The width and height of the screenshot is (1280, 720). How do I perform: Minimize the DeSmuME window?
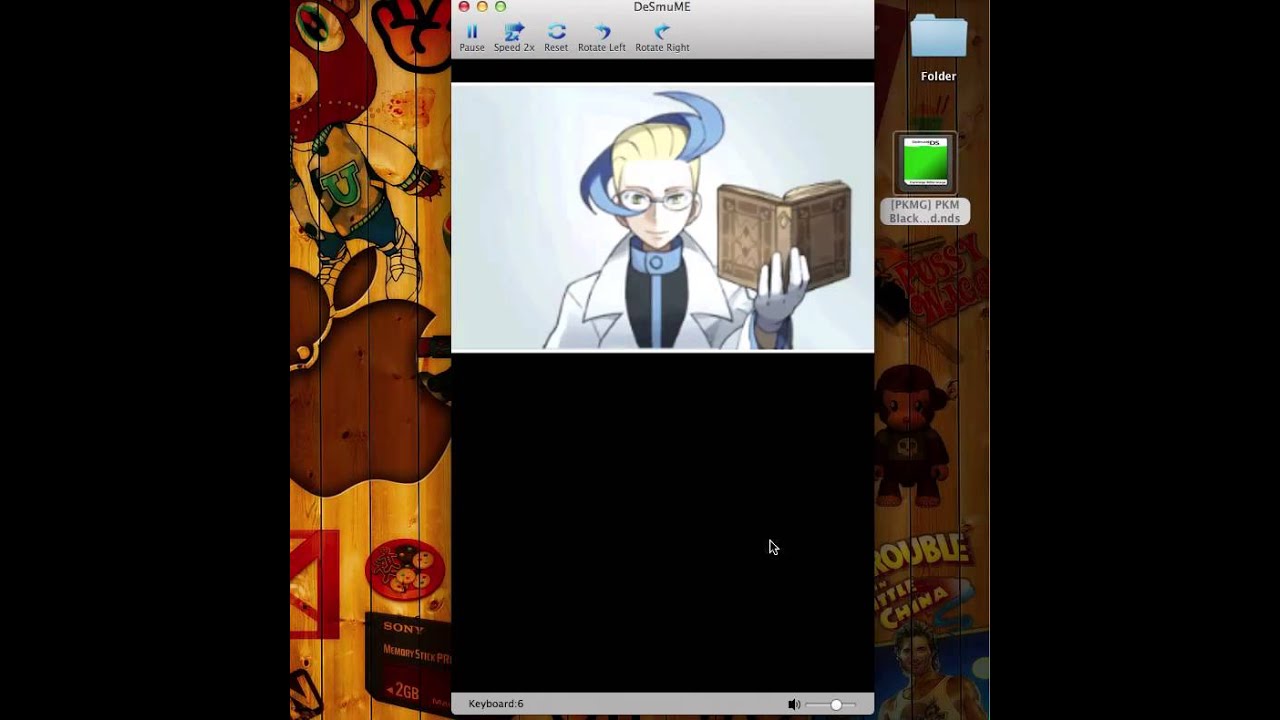(x=482, y=7)
